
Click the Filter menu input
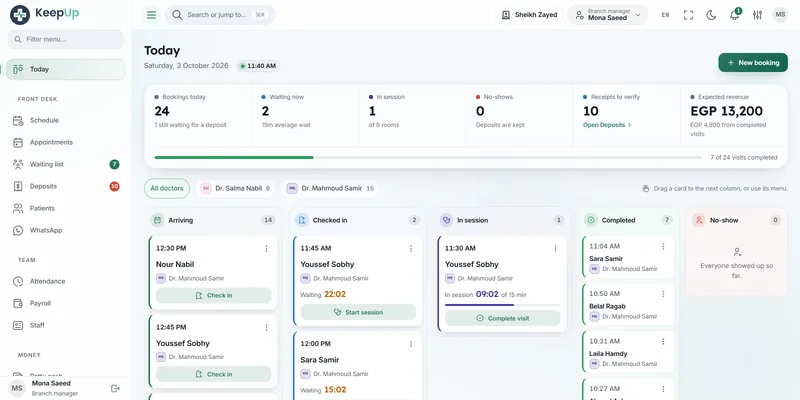pyautogui.click(x=66, y=39)
